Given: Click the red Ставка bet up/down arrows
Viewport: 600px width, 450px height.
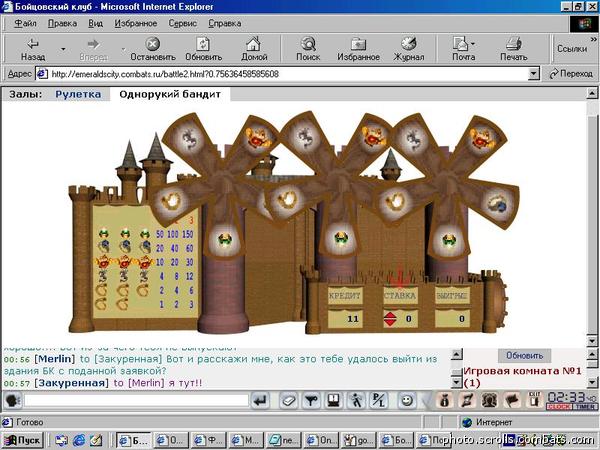Looking at the screenshot, I should (x=390, y=319).
